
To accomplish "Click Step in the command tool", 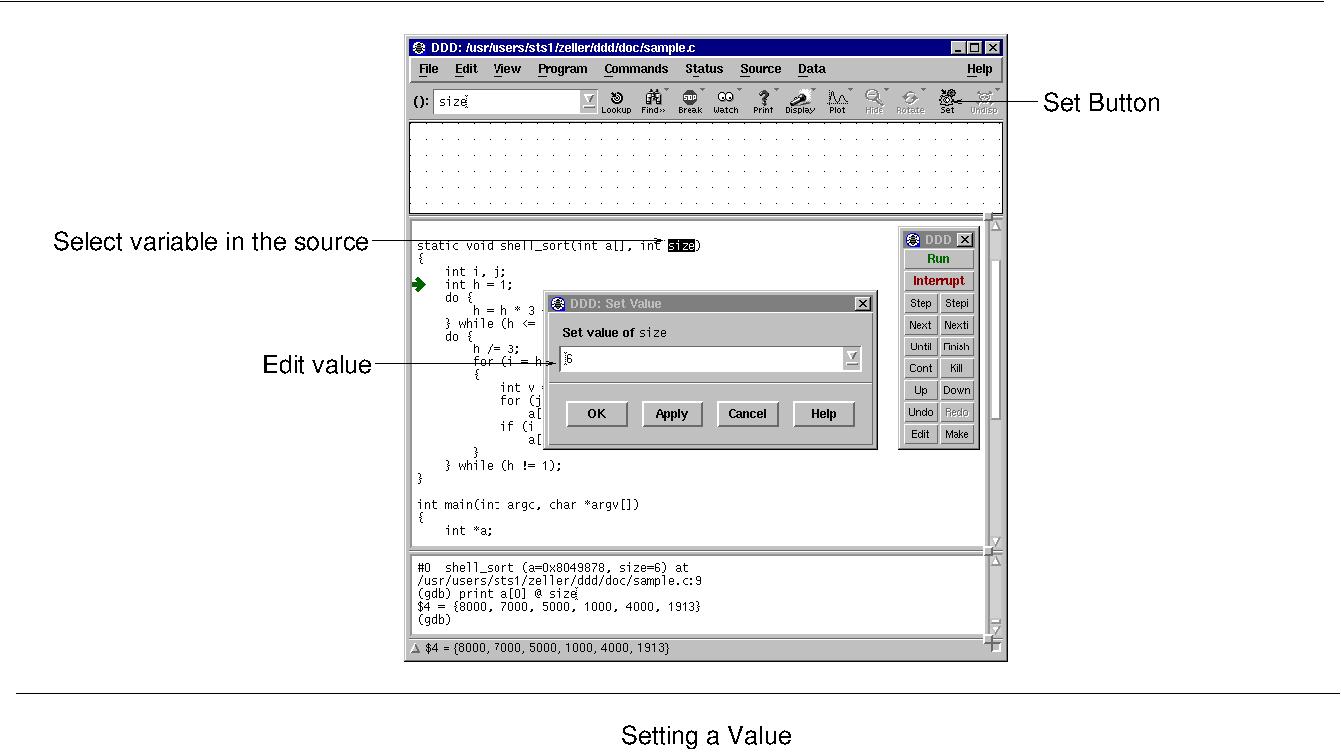I will coord(921,303).
